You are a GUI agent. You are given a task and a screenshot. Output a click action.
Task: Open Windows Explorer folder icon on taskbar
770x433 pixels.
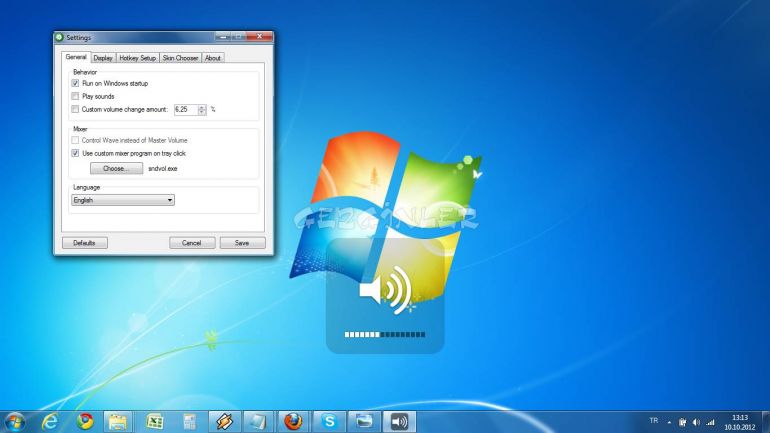point(118,422)
